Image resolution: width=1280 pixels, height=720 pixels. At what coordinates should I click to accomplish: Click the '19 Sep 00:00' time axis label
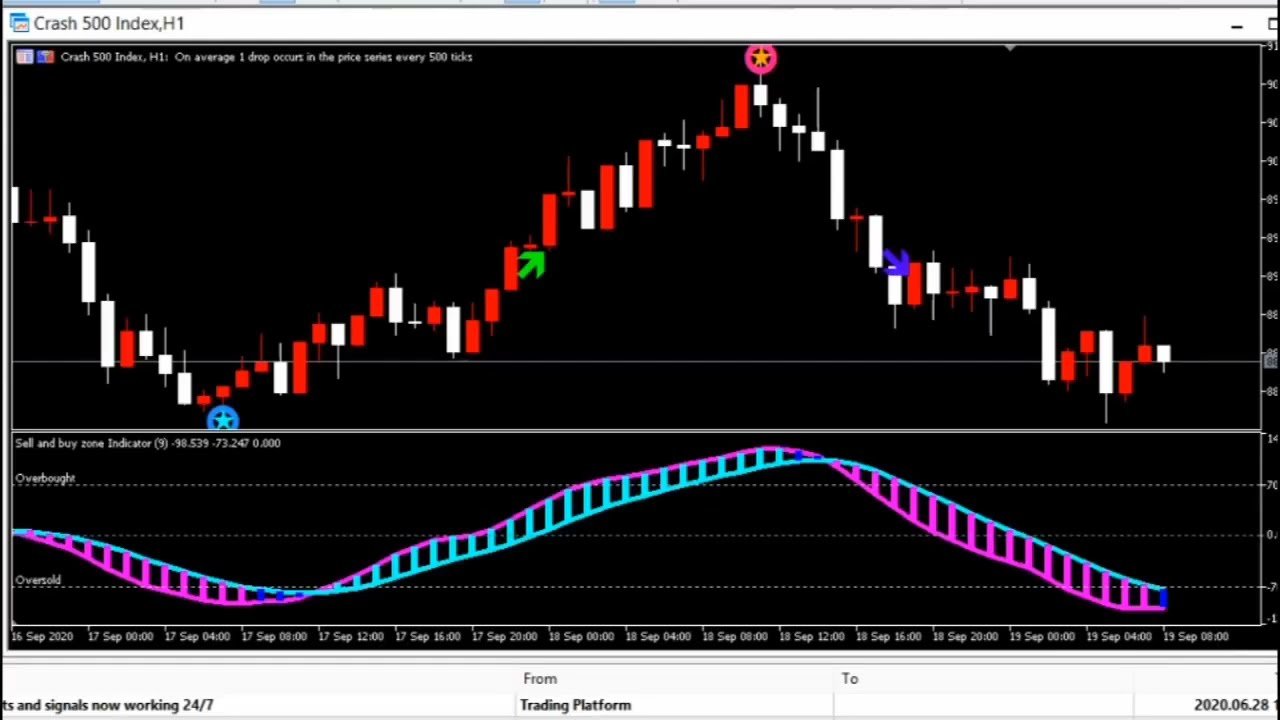1043,636
